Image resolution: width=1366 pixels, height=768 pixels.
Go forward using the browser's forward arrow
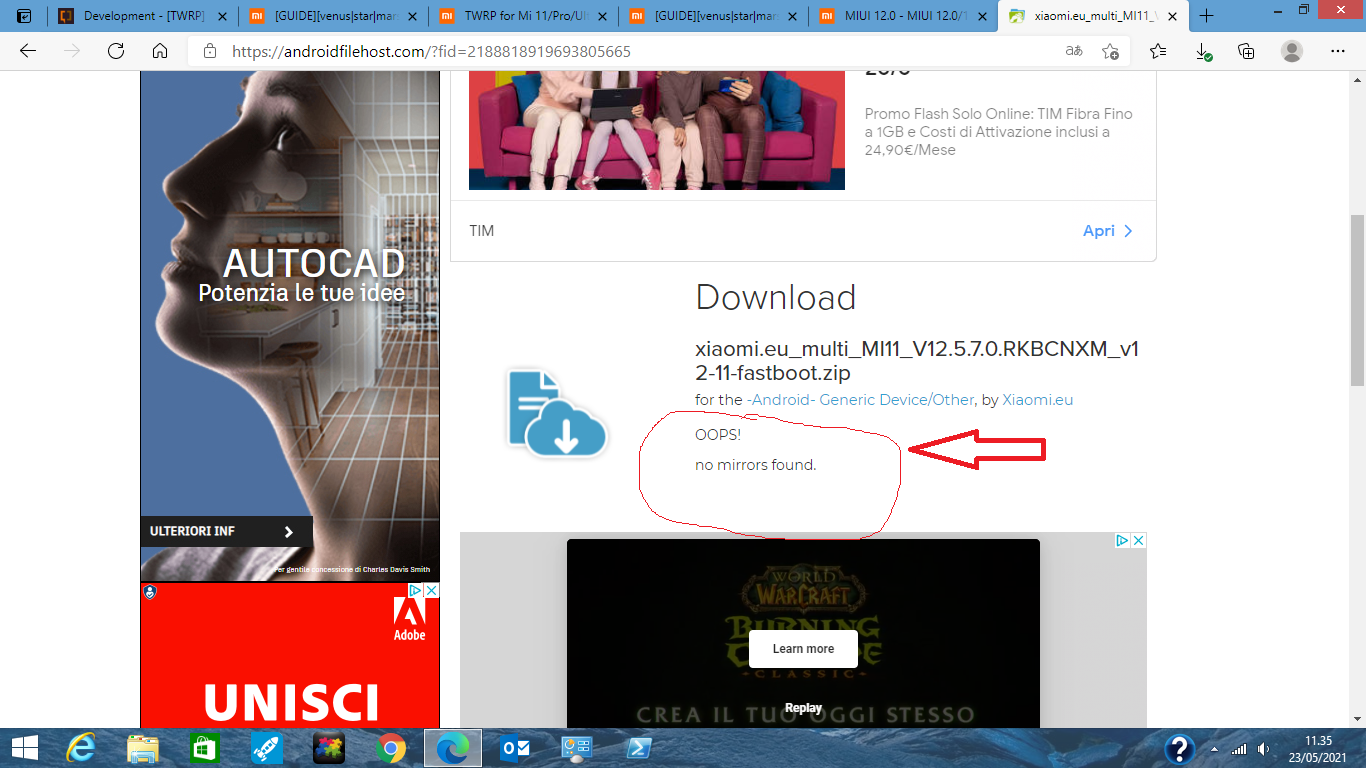[72, 51]
